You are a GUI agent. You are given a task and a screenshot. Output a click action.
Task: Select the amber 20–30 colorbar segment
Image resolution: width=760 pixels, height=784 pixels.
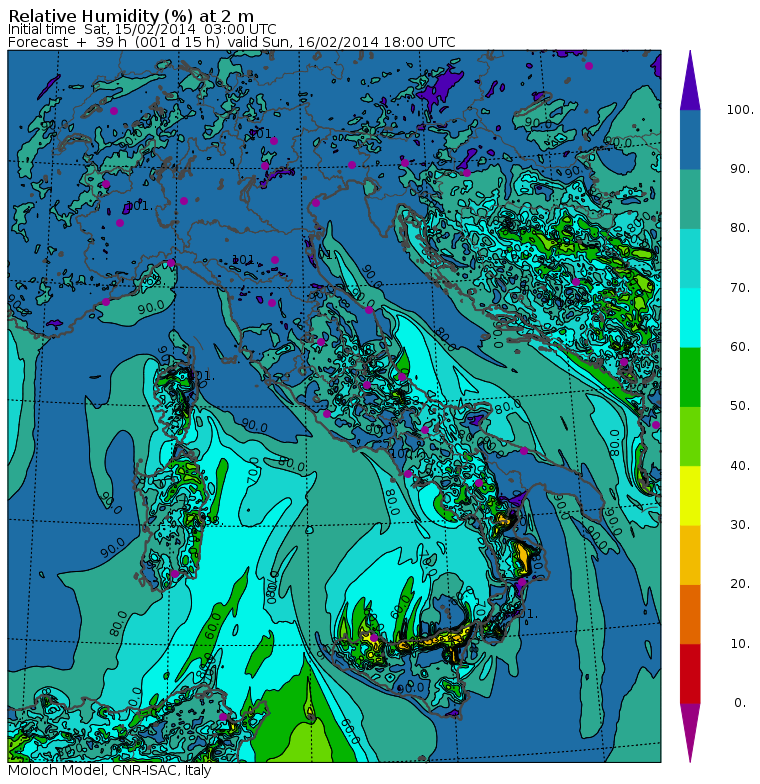tap(690, 555)
